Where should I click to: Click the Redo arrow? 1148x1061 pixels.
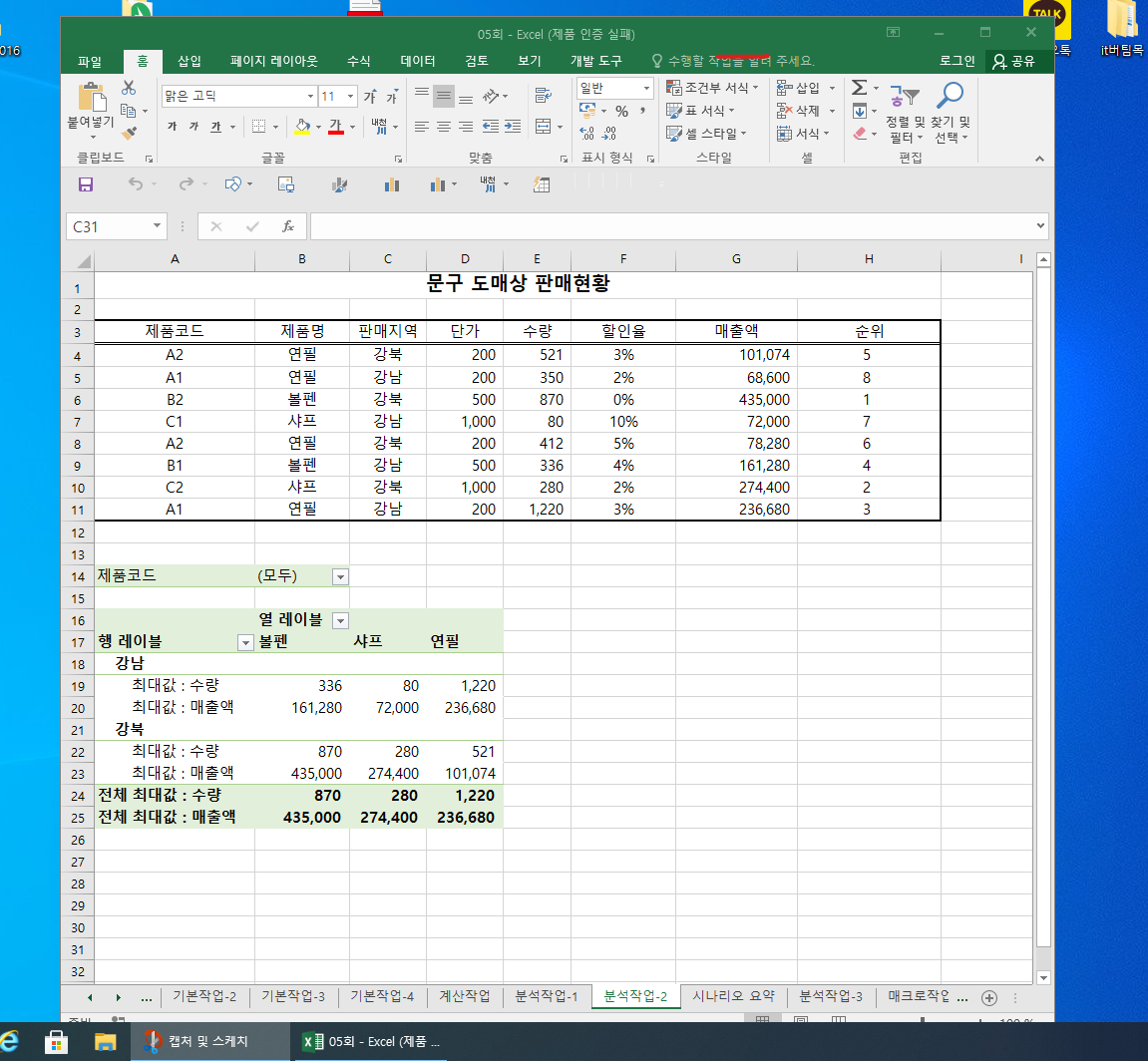point(187,184)
